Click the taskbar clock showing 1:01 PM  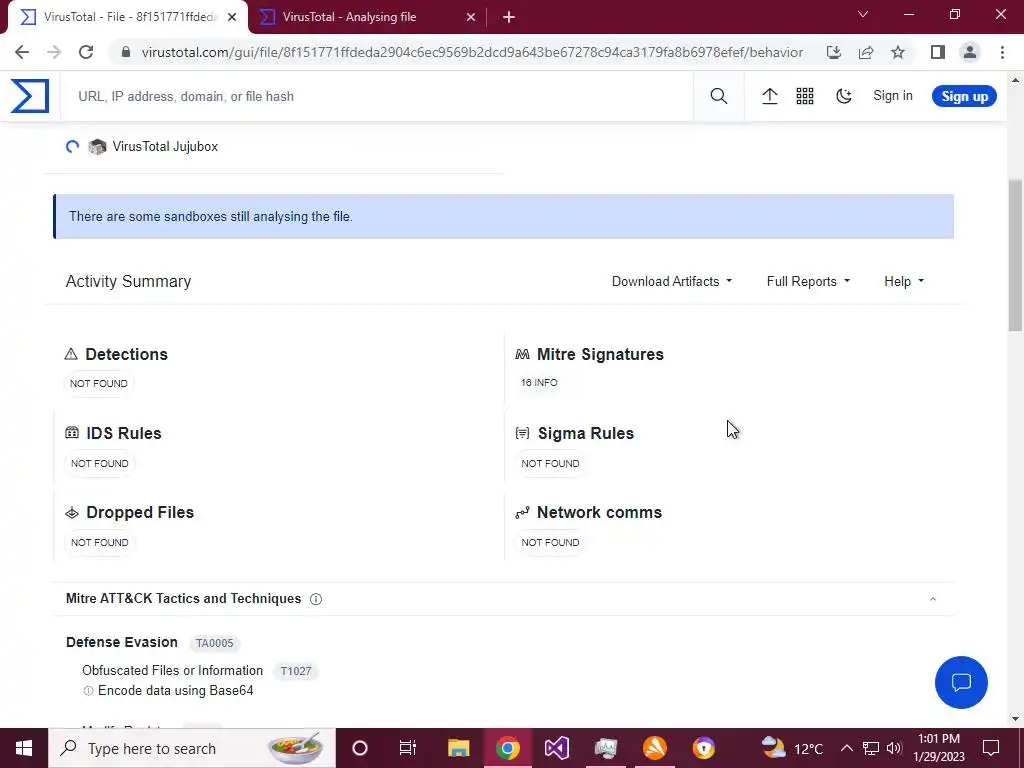coord(939,748)
